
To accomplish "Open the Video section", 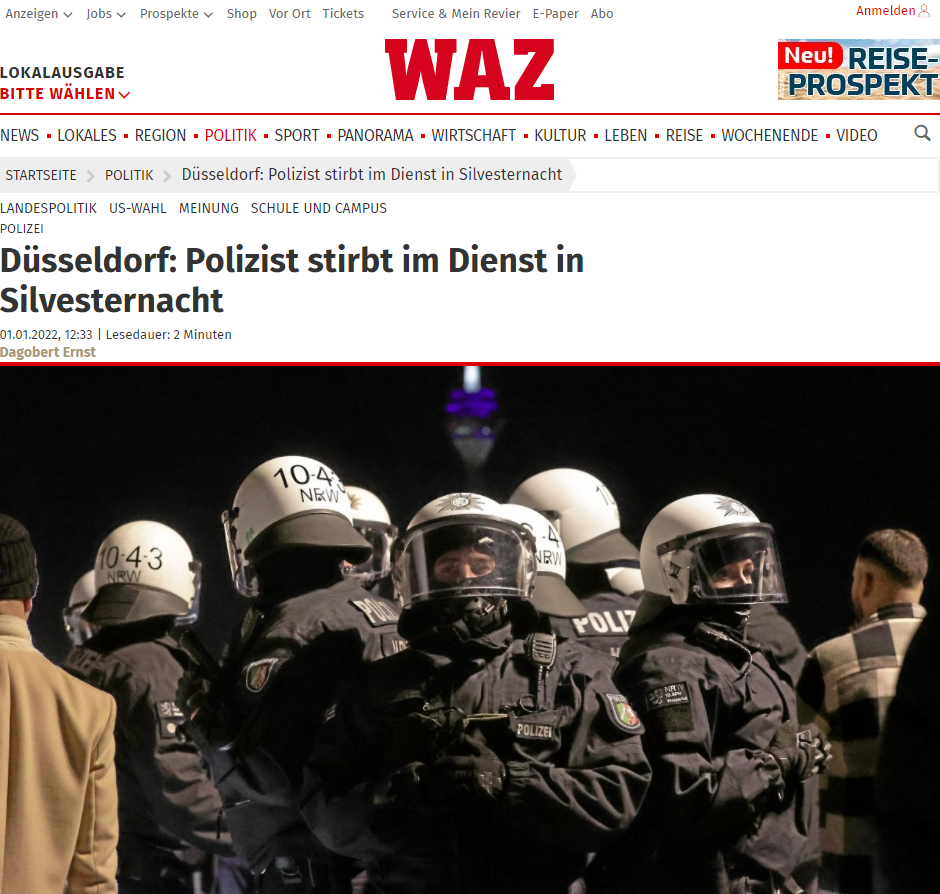I will [x=856, y=136].
